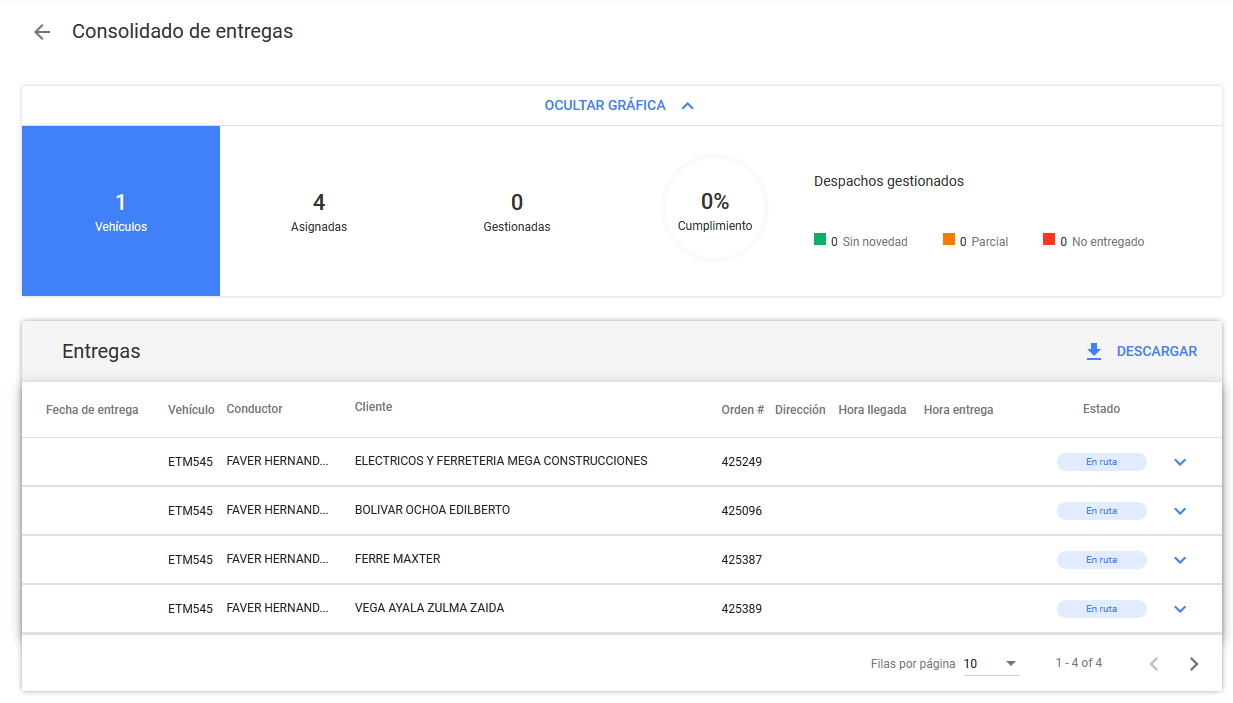Click the back arrow icon
The height and width of the screenshot is (703, 1233).
pos(41,32)
